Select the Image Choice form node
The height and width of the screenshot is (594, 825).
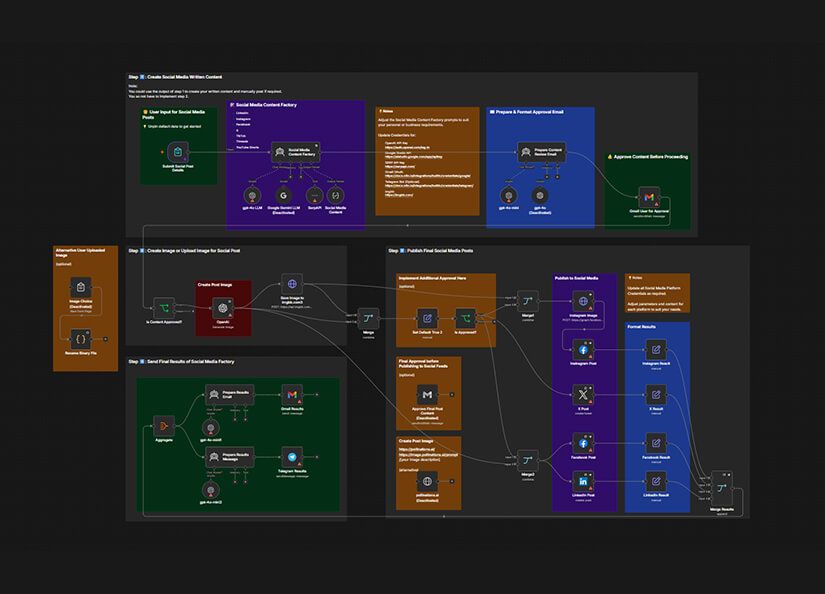pyautogui.click(x=81, y=288)
